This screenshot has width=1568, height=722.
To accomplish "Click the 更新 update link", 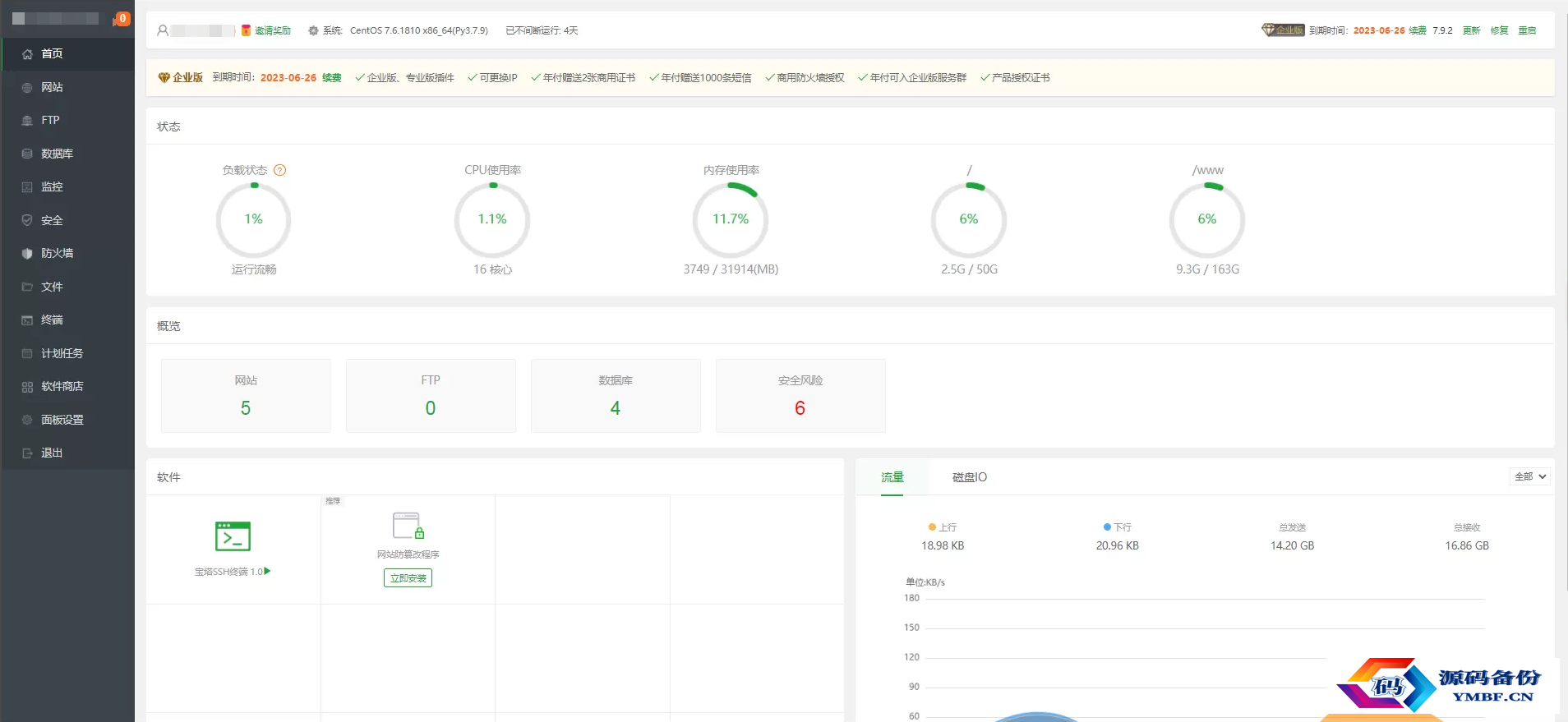I will [x=1472, y=30].
